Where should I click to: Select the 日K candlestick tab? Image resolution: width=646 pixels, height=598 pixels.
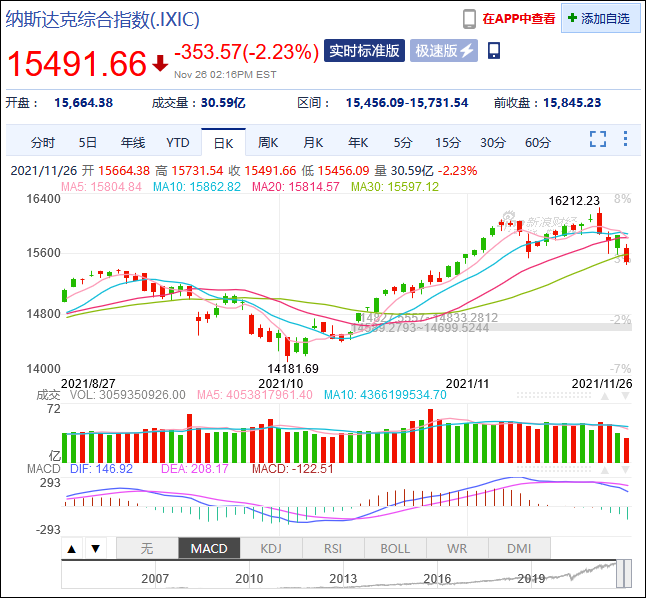(223, 143)
